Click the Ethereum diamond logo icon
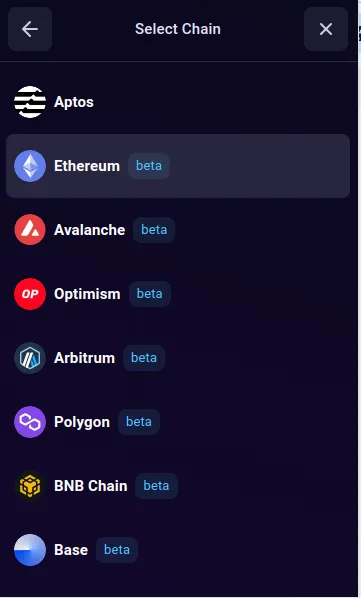The height and width of the screenshot is (598, 361). click(x=30, y=166)
